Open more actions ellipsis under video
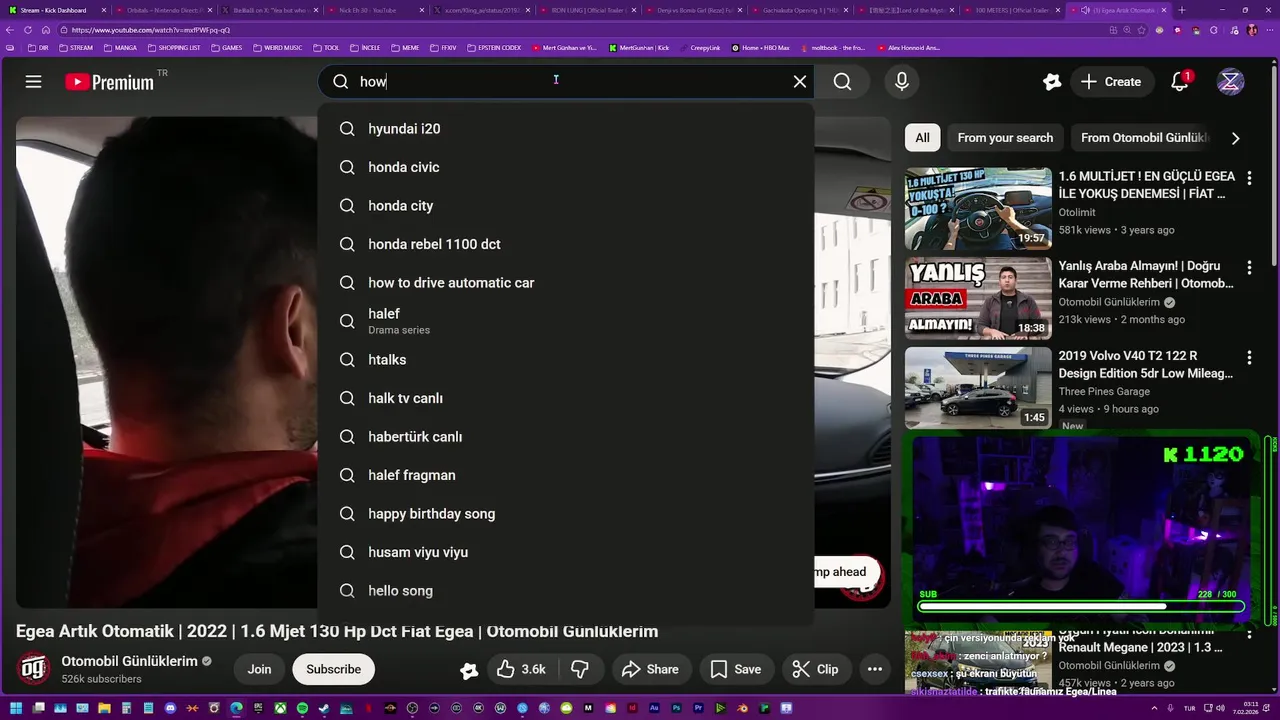 [875, 669]
